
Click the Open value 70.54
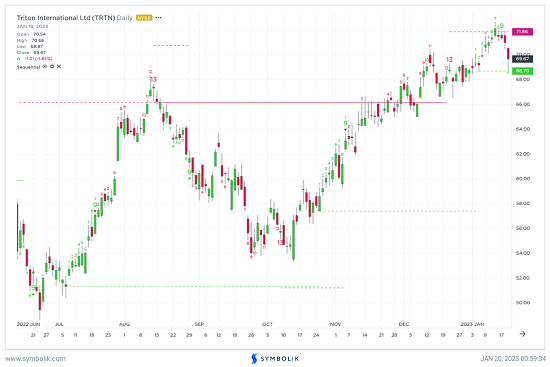tap(39, 34)
